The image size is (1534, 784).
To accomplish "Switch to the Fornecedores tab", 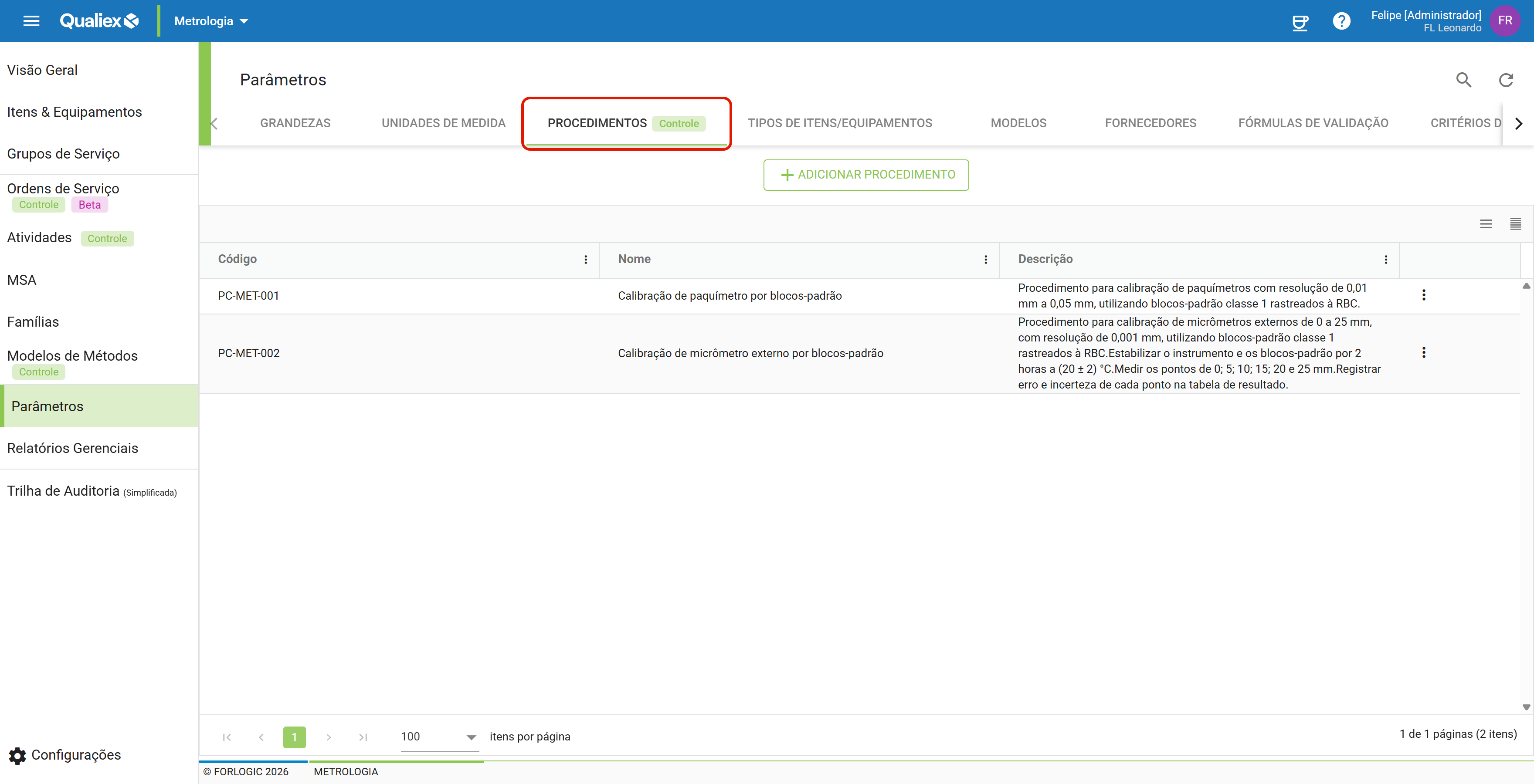I will coord(1150,123).
